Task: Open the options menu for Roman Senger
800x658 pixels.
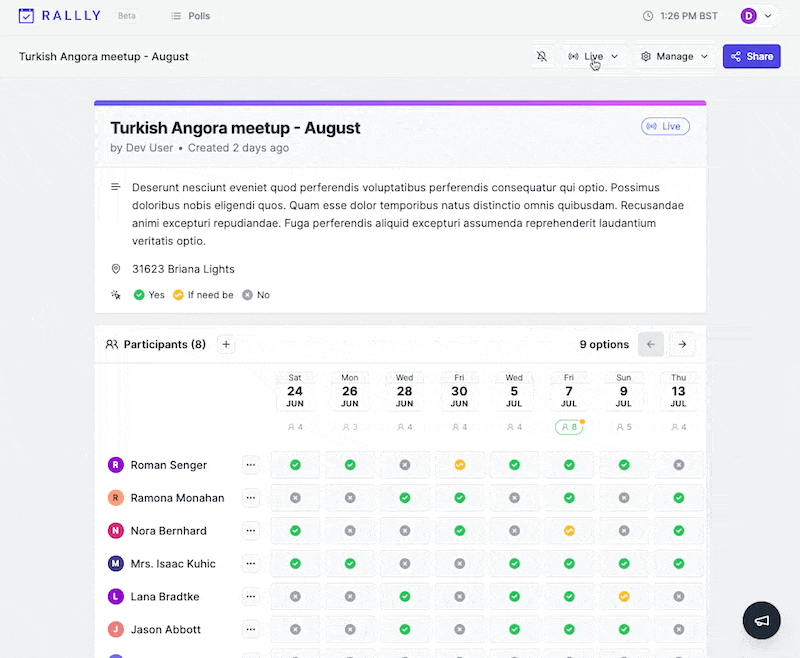Action: point(250,465)
